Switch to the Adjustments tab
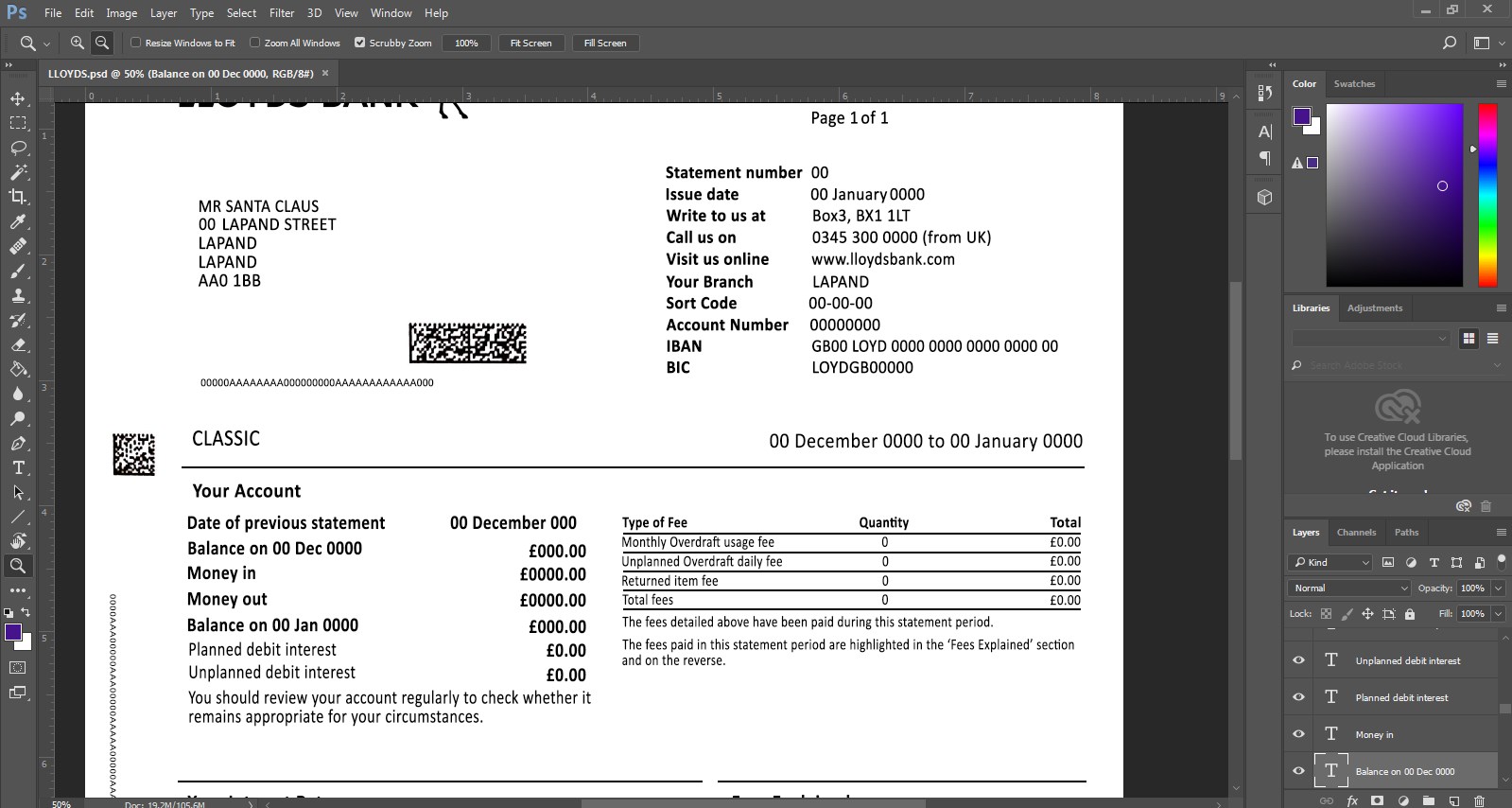This screenshot has width=1512, height=808. coord(1375,307)
